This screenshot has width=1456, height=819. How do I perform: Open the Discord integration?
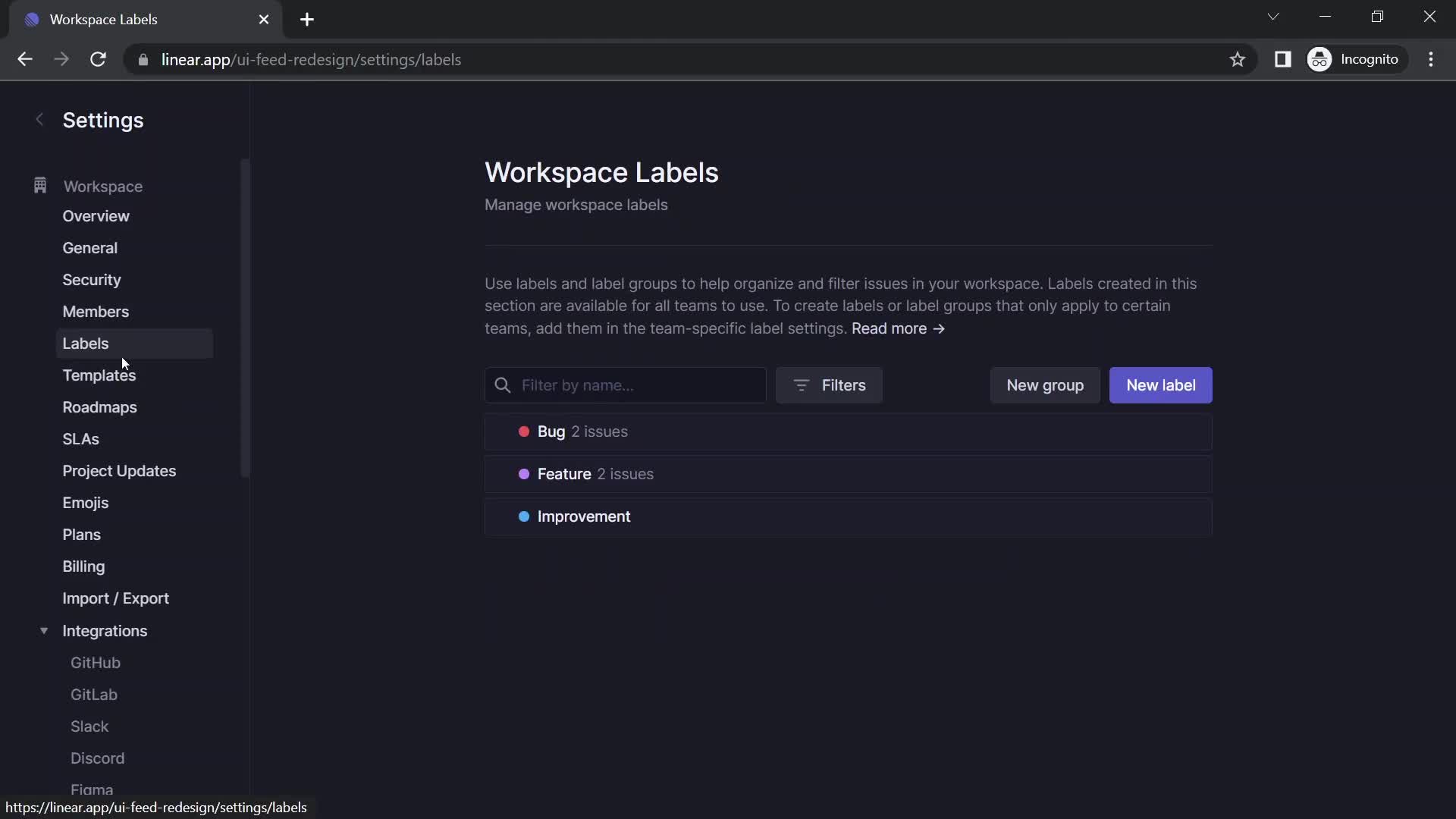pyautogui.click(x=97, y=758)
